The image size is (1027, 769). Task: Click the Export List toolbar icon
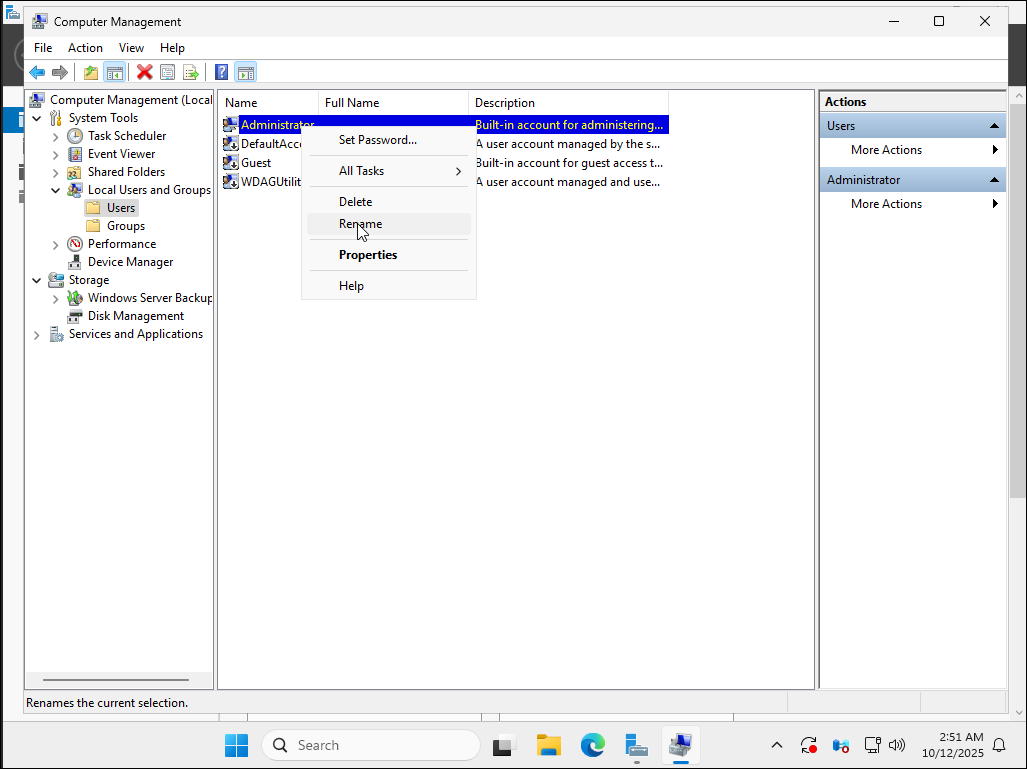pos(192,71)
